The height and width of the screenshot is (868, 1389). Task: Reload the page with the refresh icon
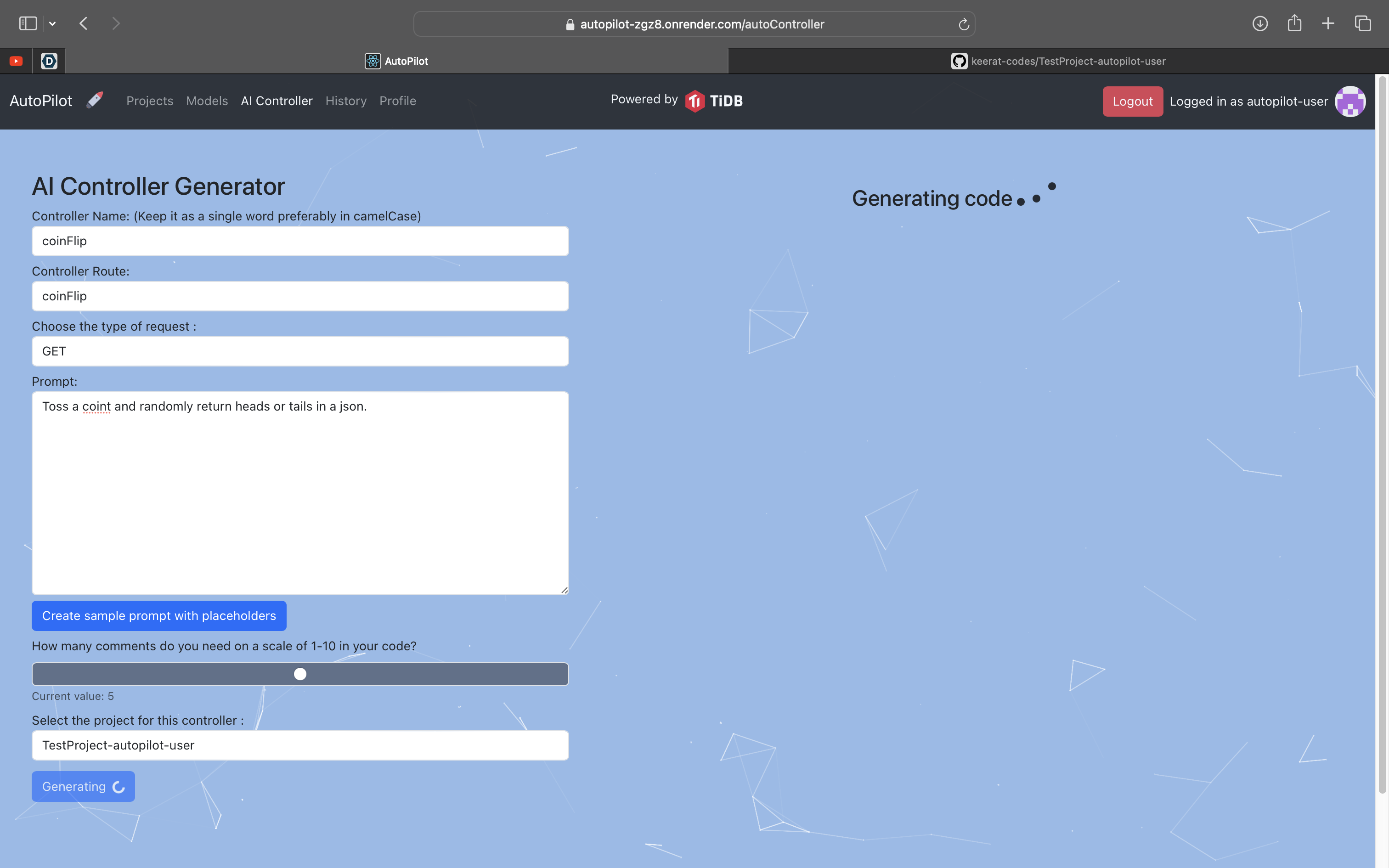(964, 24)
